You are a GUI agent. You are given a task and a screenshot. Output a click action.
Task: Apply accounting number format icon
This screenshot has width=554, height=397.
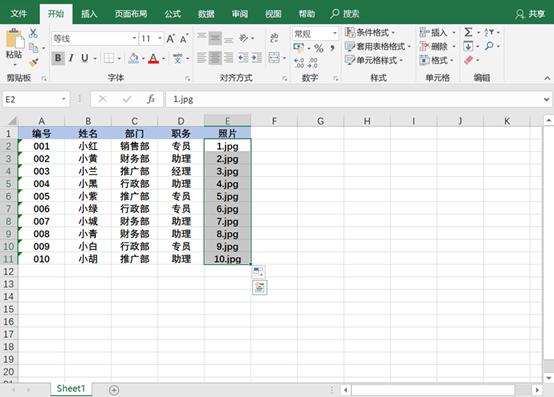point(299,47)
